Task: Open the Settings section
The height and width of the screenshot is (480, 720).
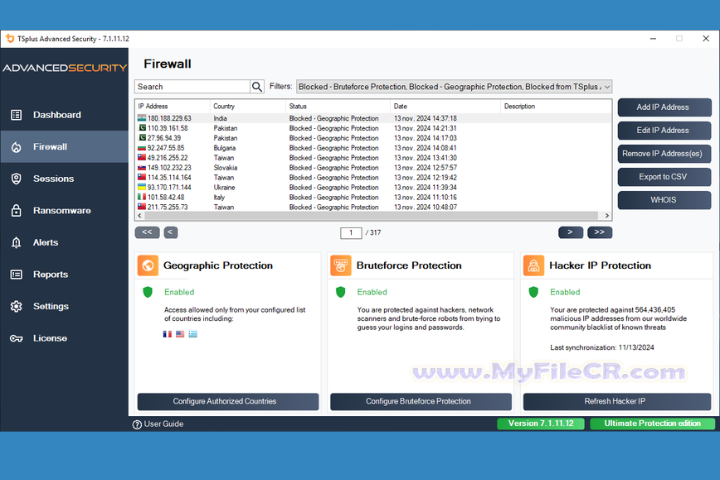Action: [64, 306]
